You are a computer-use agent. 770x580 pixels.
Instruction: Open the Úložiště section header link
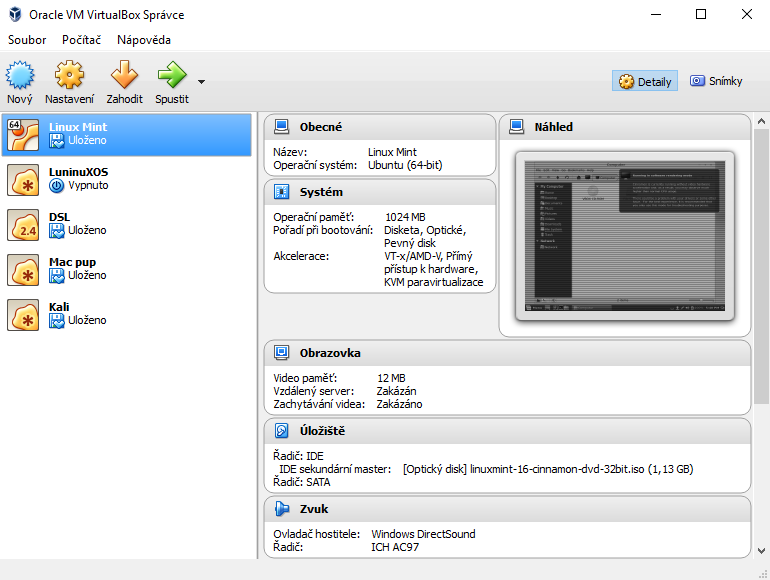[322, 431]
